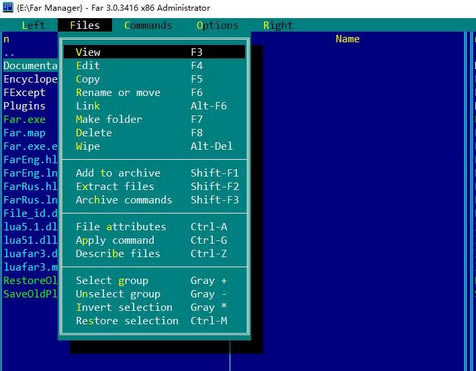
Task: Select the File_id.d file row
Action: pos(30,213)
